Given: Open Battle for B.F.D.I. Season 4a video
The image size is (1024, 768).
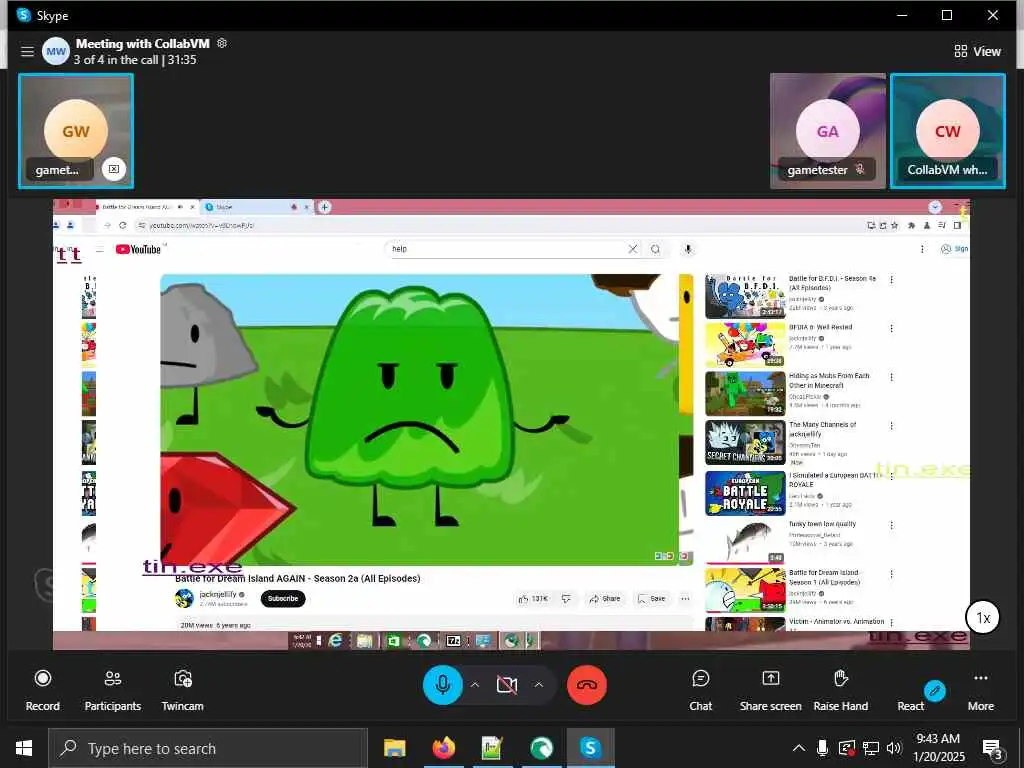Looking at the screenshot, I should pyautogui.click(x=744, y=295).
